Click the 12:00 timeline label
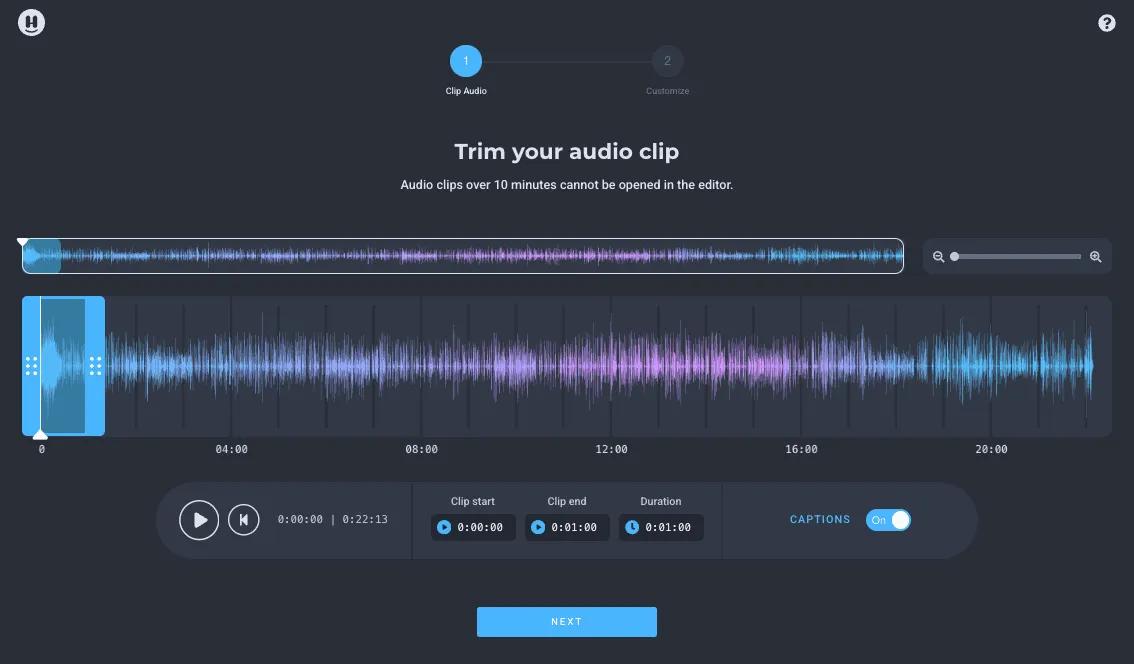Screen dimensions: 1134x664 (611, 449)
